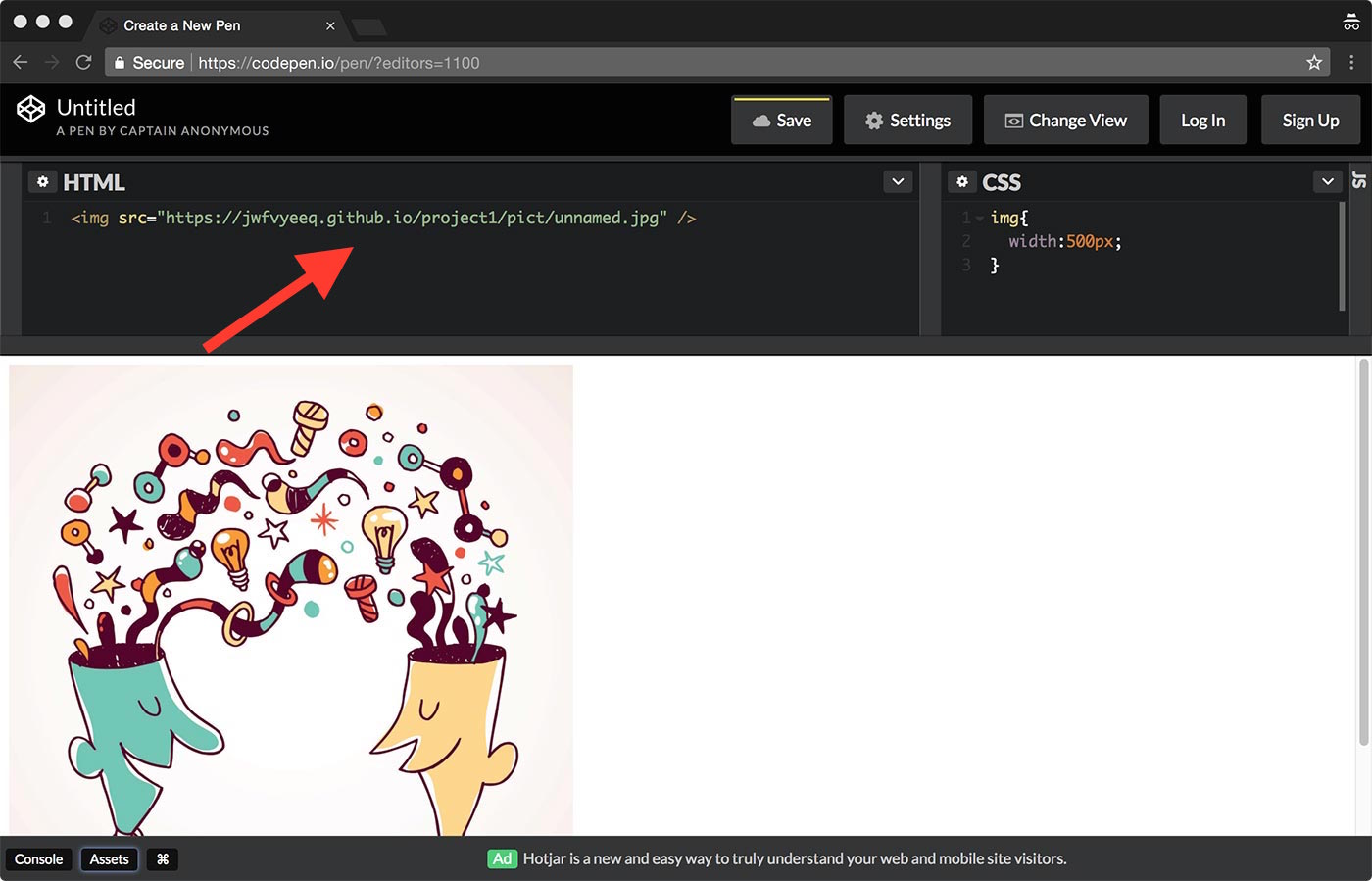The height and width of the screenshot is (881, 1372).
Task: Select the Create a New Pen tab
Action: pos(196,25)
